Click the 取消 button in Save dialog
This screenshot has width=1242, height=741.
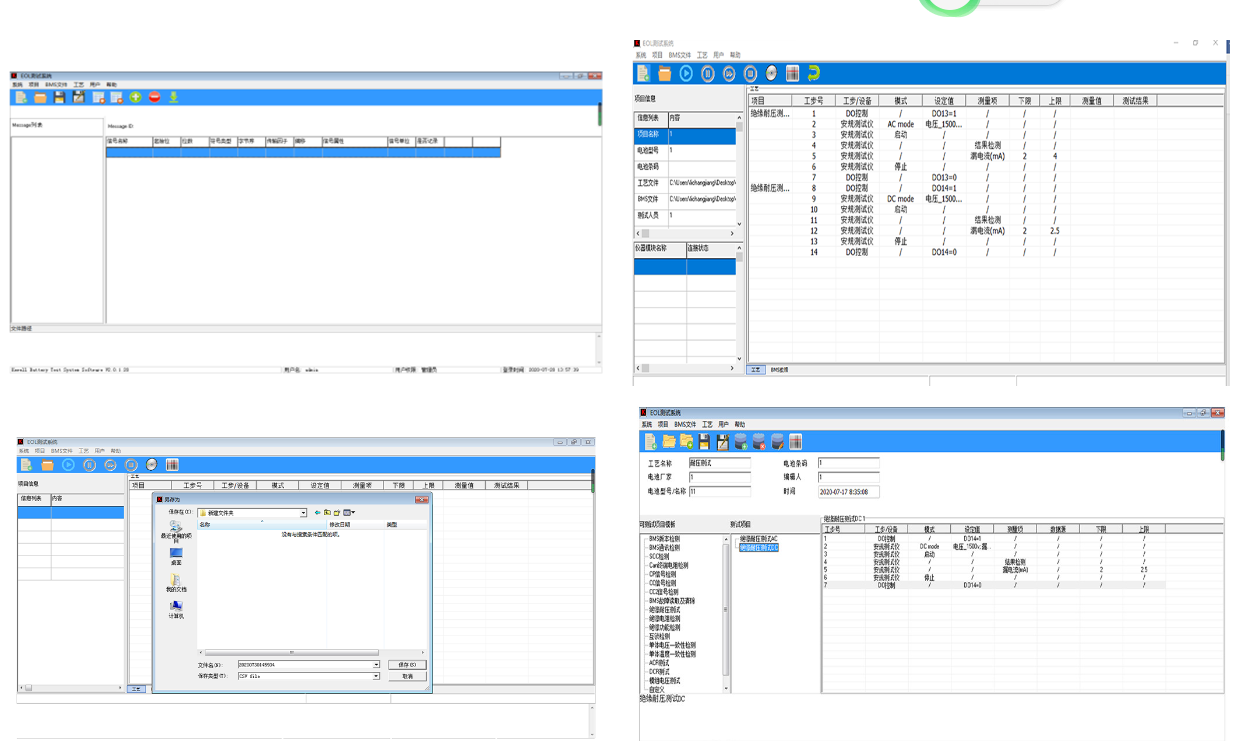pos(407,676)
